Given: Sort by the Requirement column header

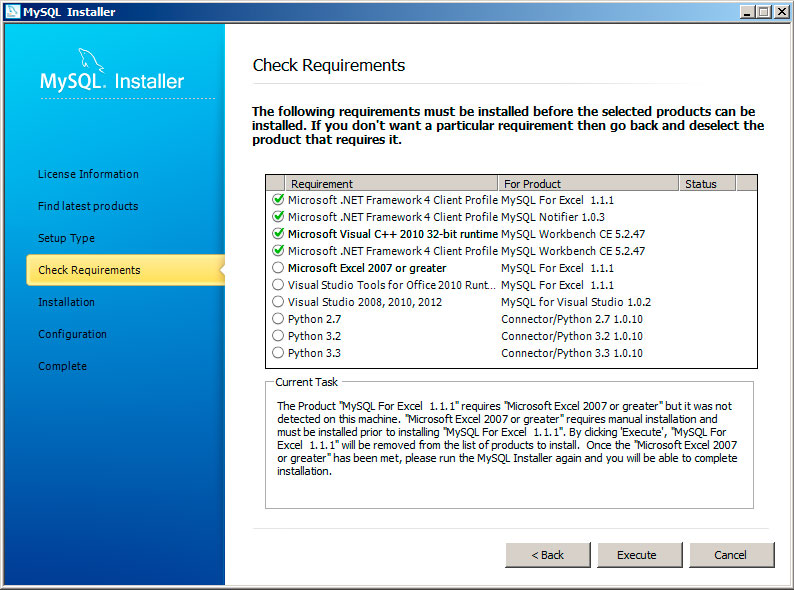Looking at the screenshot, I should (x=391, y=183).
